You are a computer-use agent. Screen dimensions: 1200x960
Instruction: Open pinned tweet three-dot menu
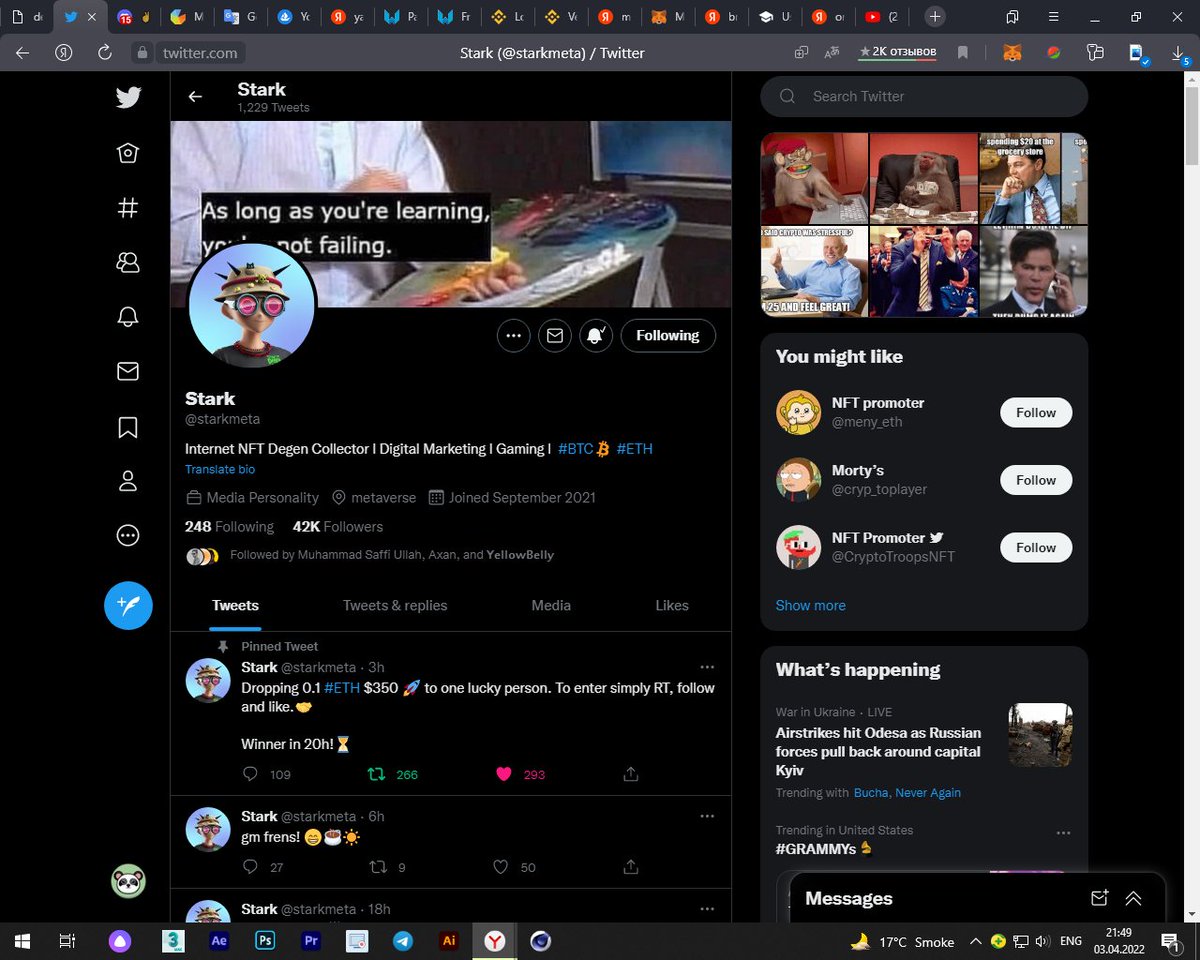coord(707,667)
